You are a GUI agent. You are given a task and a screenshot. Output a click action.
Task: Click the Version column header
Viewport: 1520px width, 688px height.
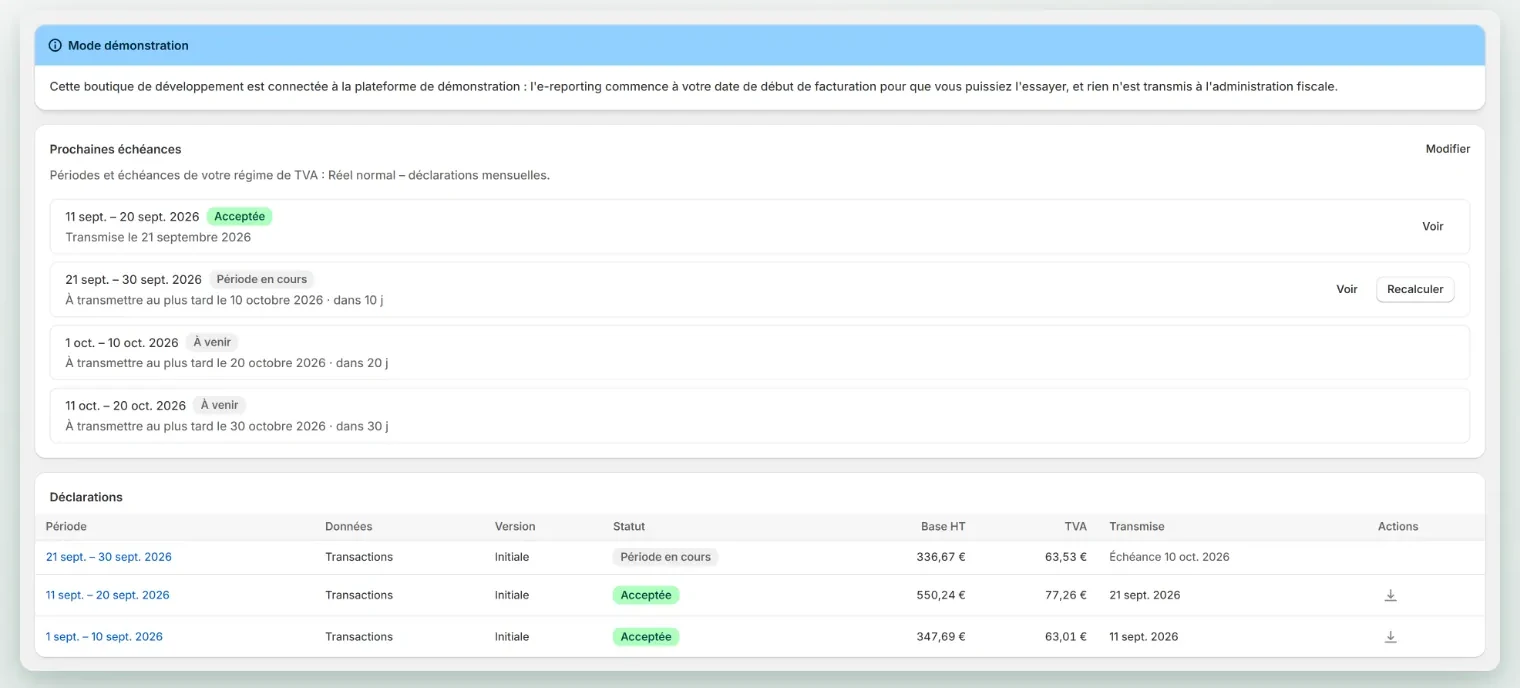pos(515,526)
